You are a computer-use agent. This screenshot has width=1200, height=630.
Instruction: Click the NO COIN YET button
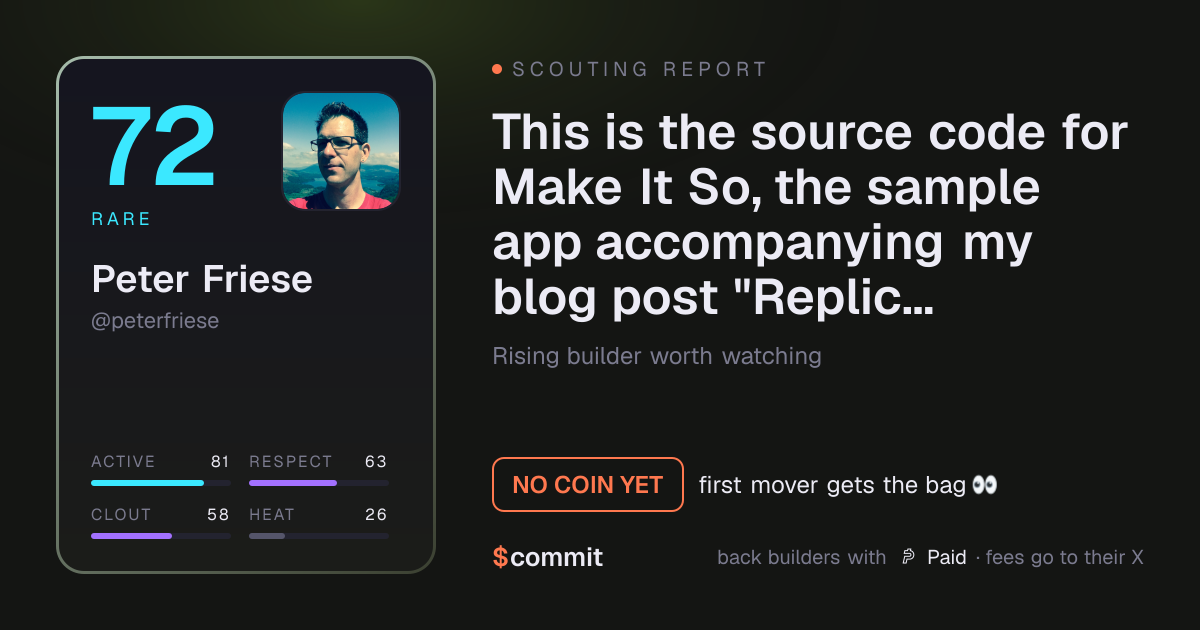coord(588,485)
